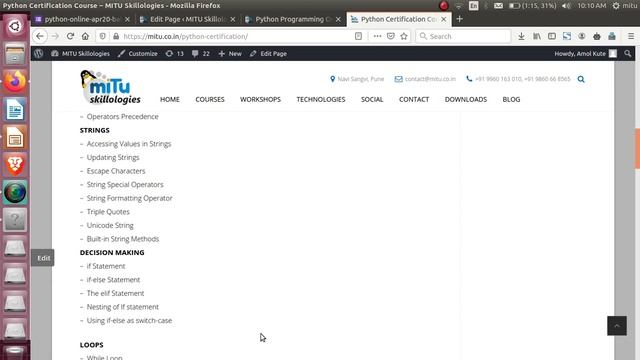Image resolution: width=640 pixels, height=360 pixels.
Task: Click the text 'Built-in String Methods'
Action: point(123,239)
